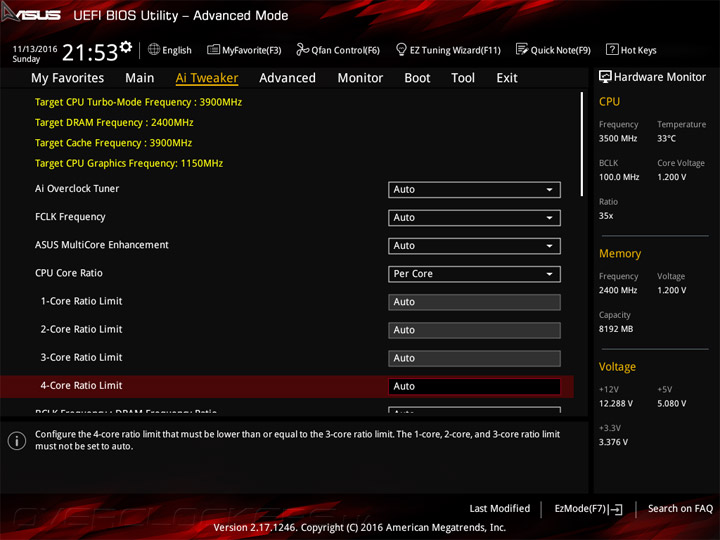Launch EZ Tuning Wizard lightbulb icon
The width and height of the screenshot is (720, 540).
[401, 49]
